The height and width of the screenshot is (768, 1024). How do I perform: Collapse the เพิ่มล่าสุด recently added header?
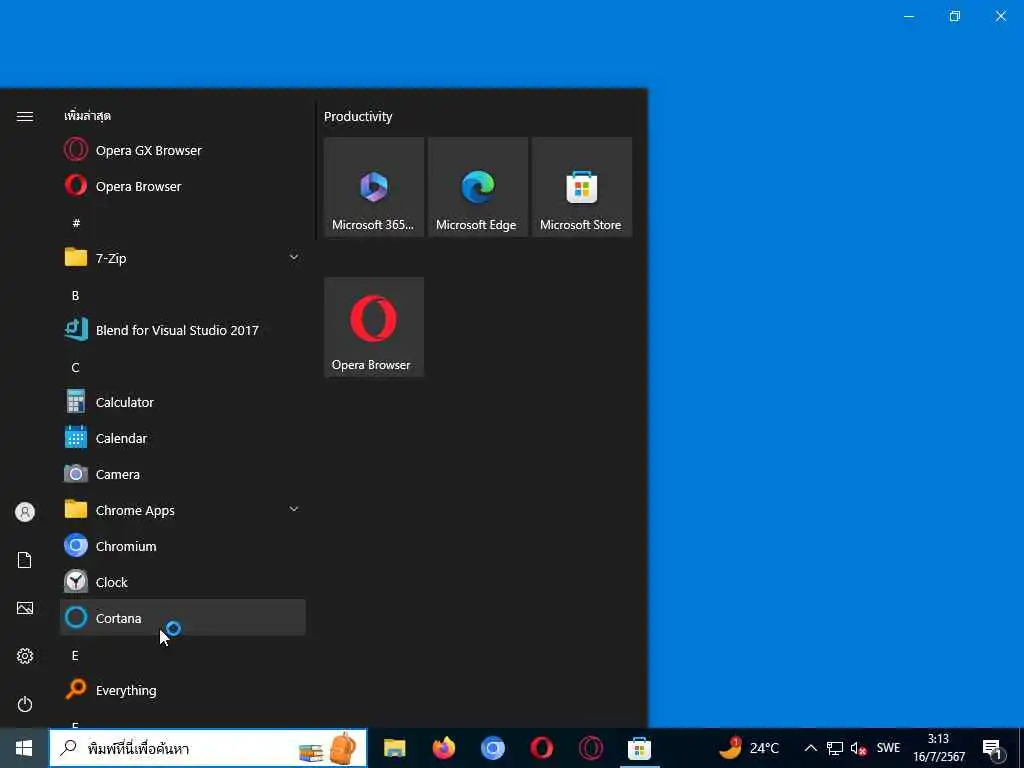click(88, 116)
